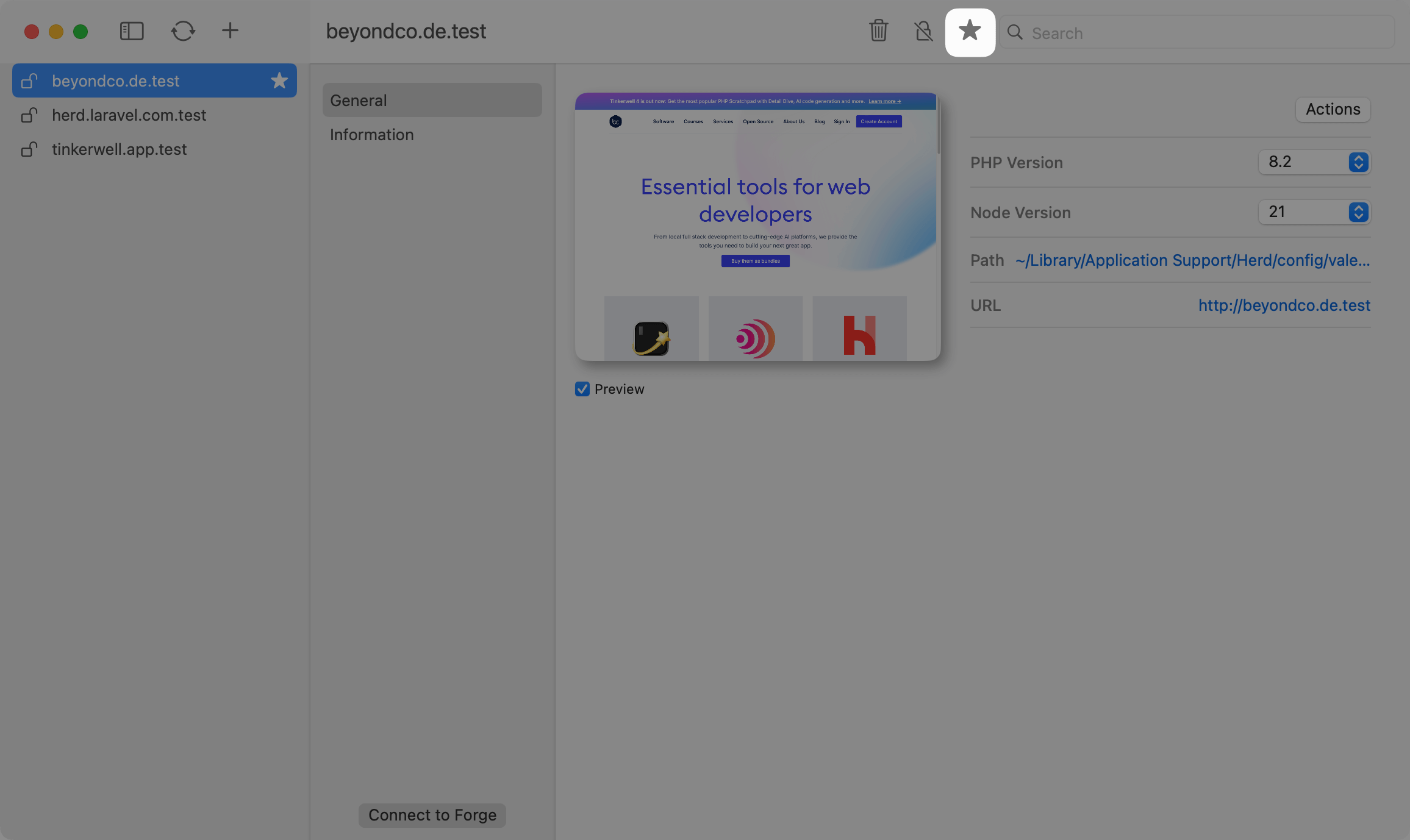Viewport: 1410px width, 840px height.
Task: Open the PHP Version dropdown
Action: [x=1314, y=162]
